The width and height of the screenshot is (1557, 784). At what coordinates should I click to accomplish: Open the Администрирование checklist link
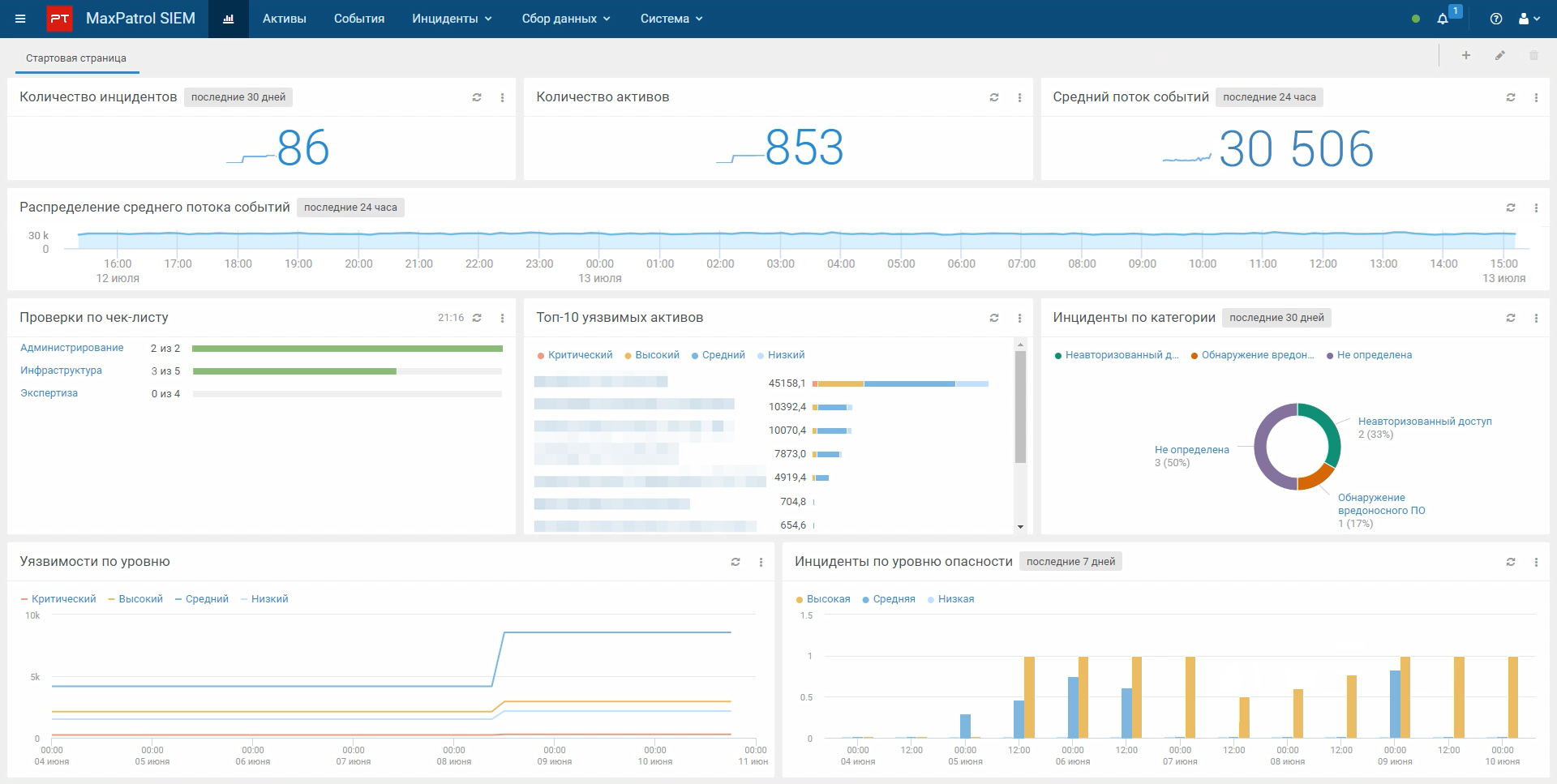[x=72, y=348]
